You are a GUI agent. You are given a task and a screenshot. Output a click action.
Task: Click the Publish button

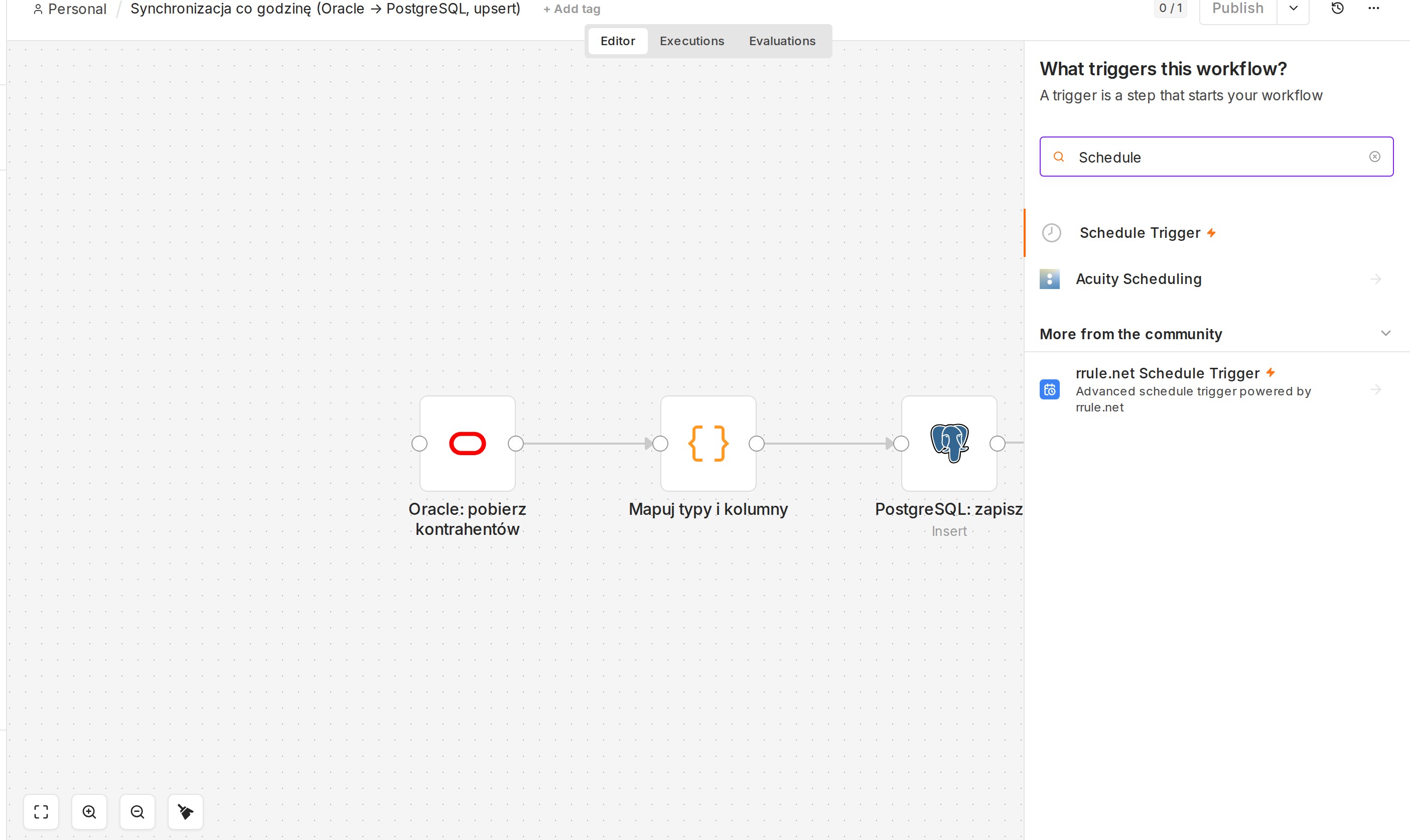pyautogui.click(x=1238, y=9)
